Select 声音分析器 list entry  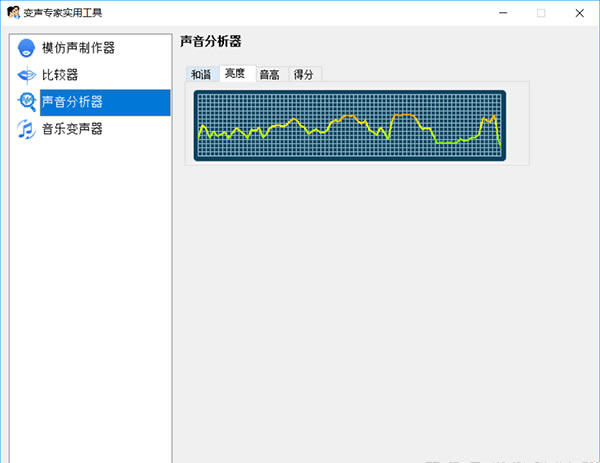(x=105, y=102)
